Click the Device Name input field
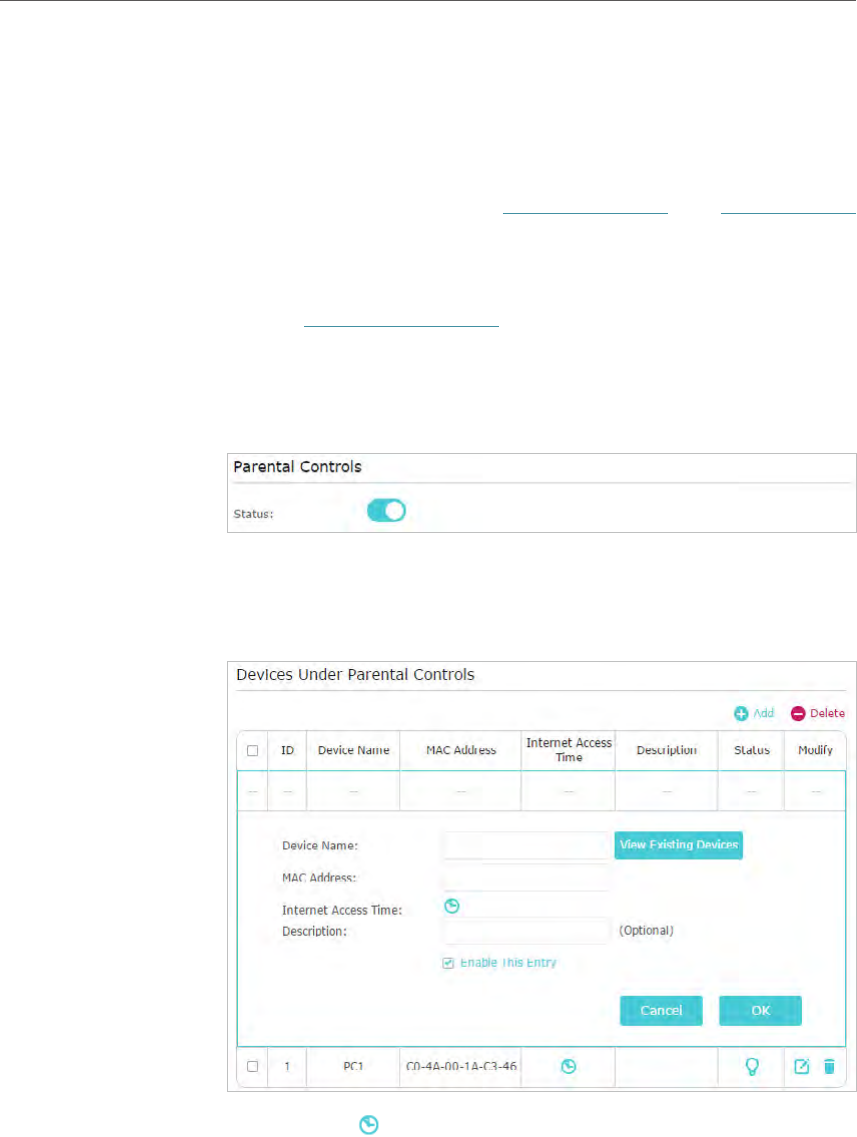The height and width of the screenshot is (1137, 857). [x=526, y=845]
